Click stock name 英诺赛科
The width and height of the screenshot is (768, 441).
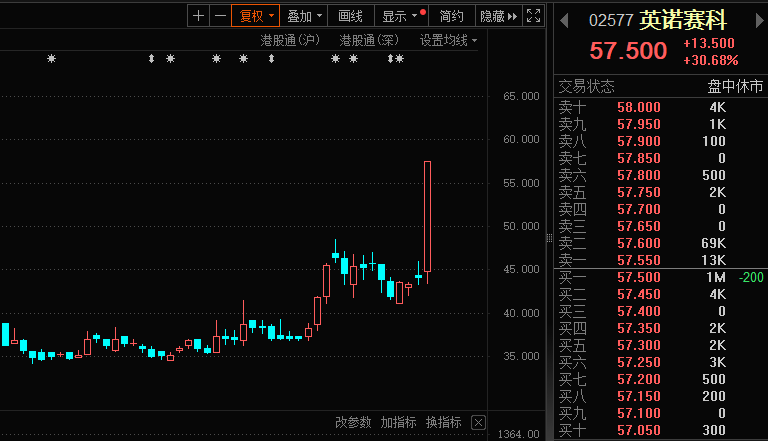pyautogui.click(x=683, y=20)
